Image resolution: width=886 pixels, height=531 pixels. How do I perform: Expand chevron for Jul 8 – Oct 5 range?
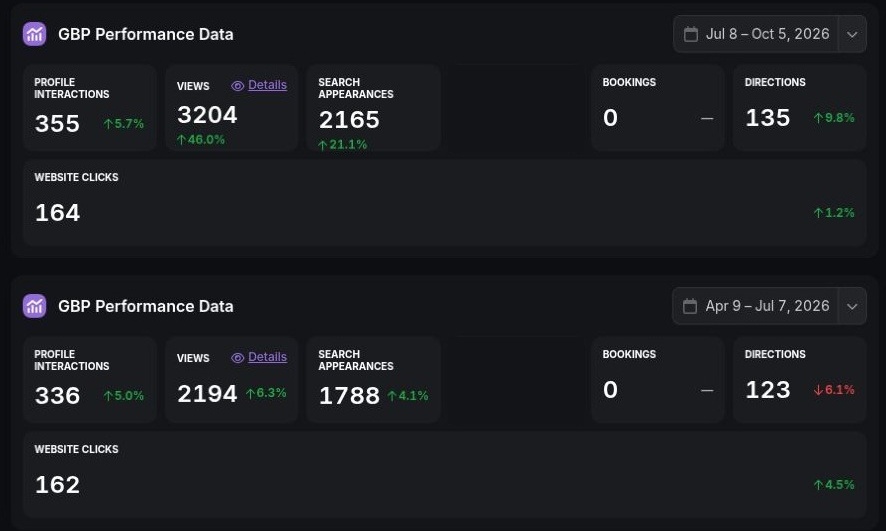pyautogui.click(x=852, y=34)
